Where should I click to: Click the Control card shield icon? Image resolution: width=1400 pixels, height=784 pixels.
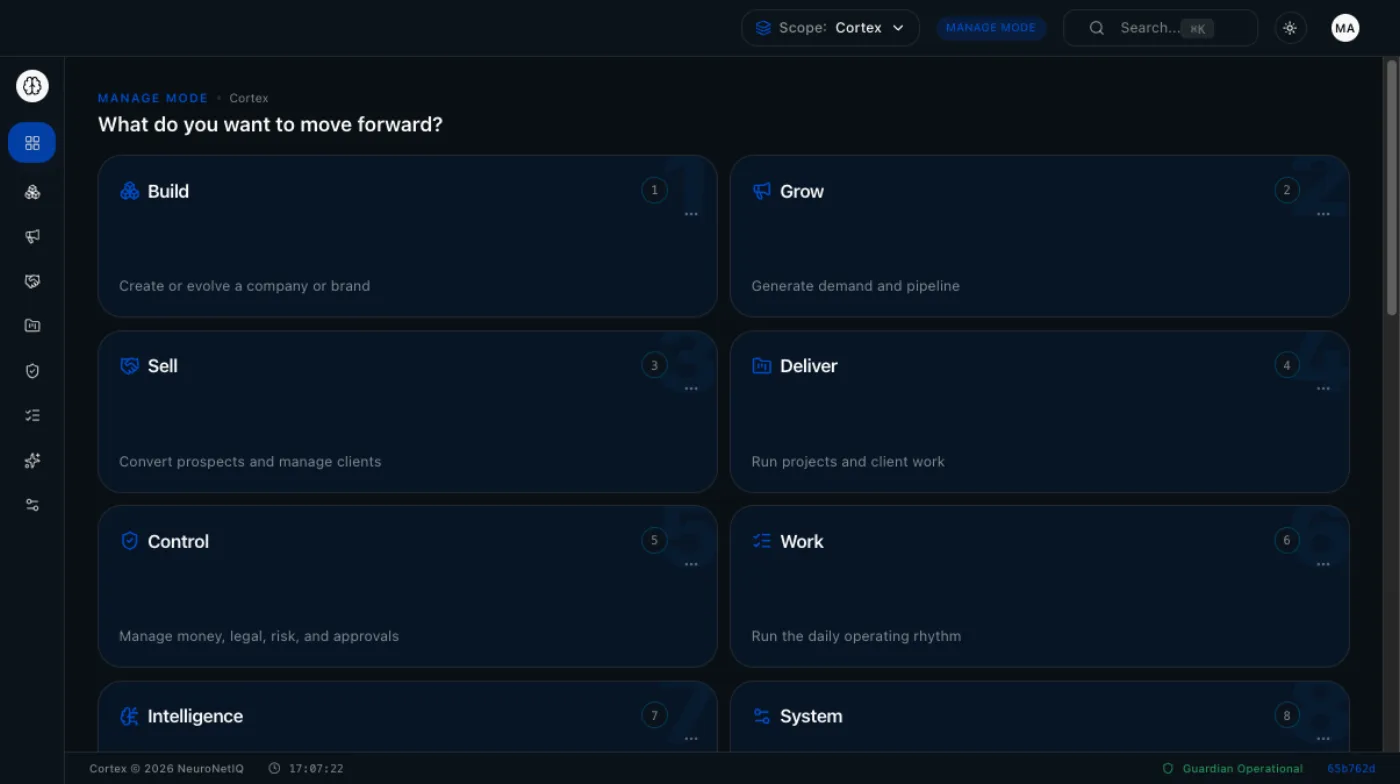click(x=129, y=541)
